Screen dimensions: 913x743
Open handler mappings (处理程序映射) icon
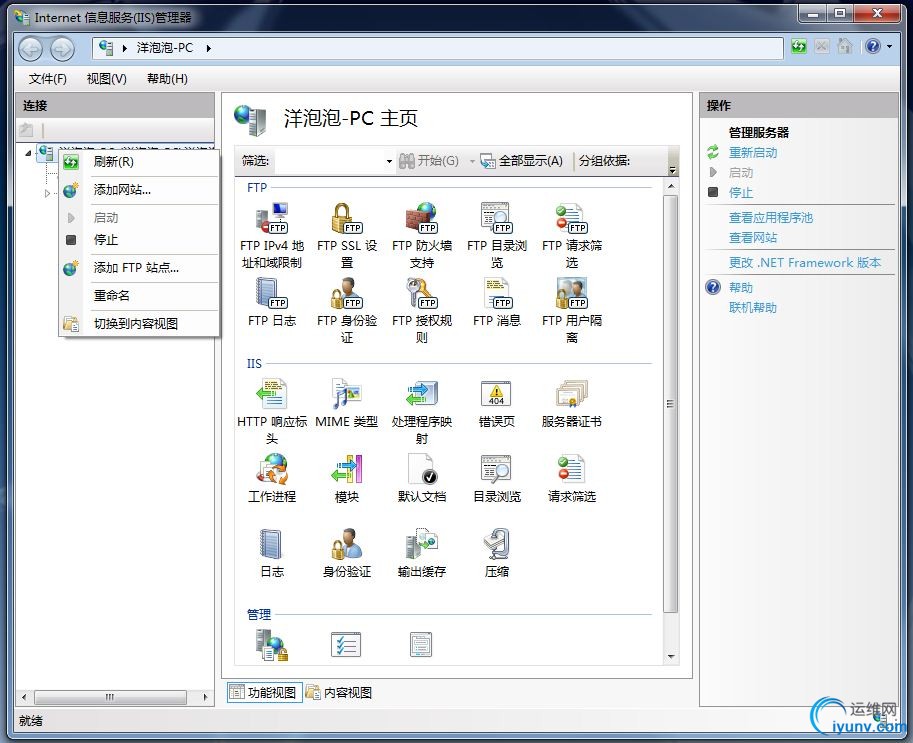coord(422,394)
